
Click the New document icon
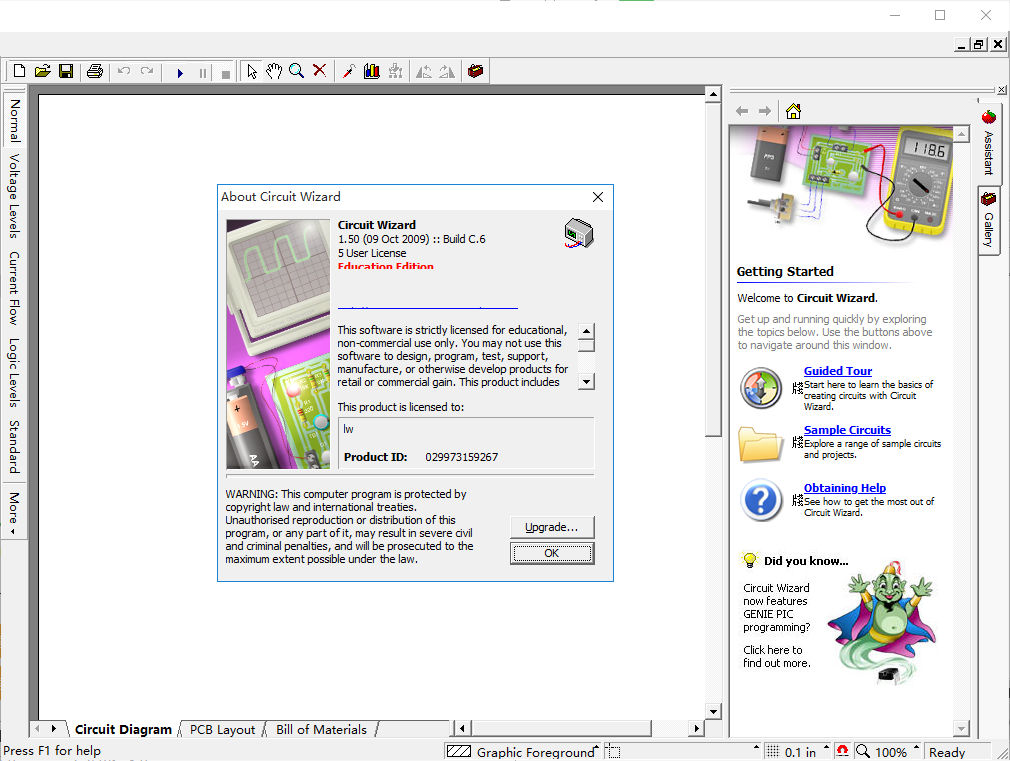pyautogui.click(x=19, y=71)
